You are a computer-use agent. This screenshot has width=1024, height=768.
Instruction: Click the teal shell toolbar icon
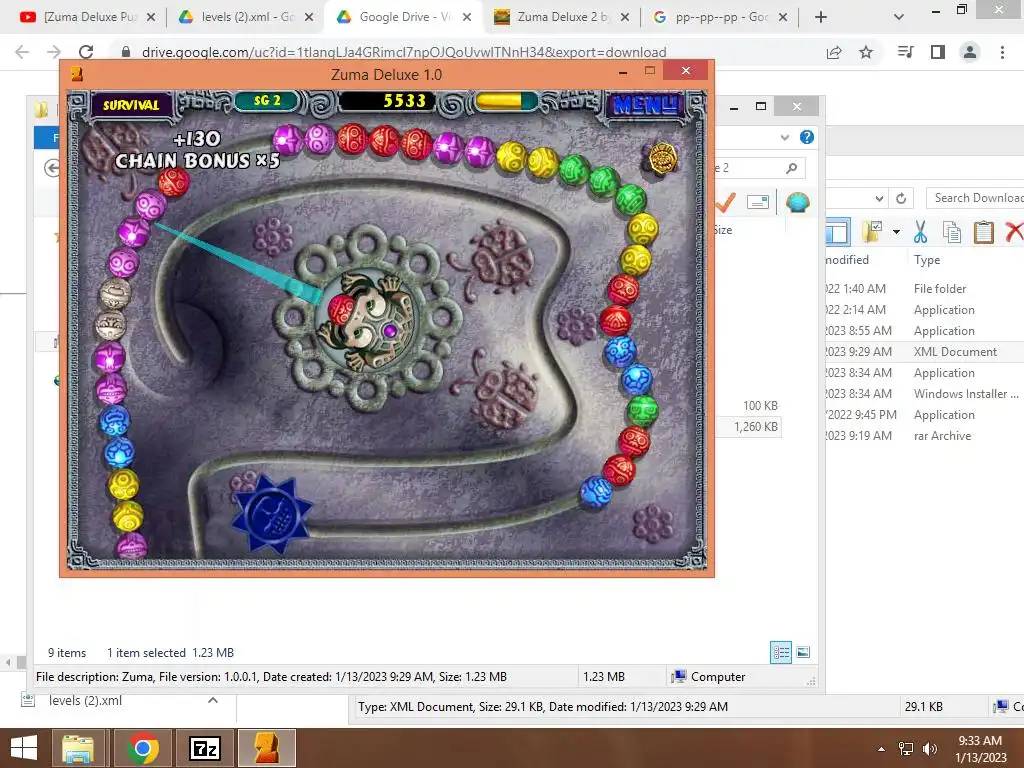[797, 202]
